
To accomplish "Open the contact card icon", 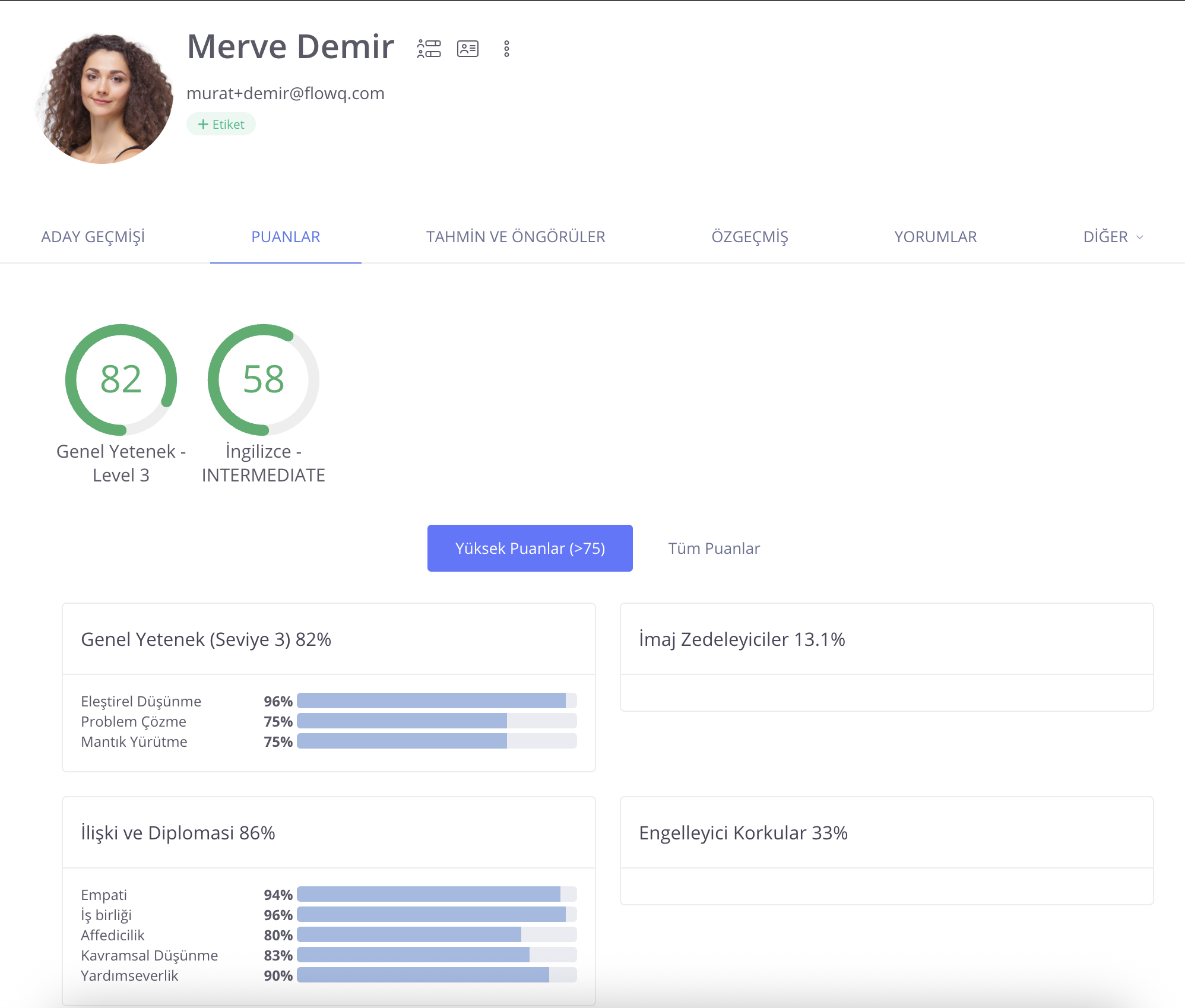I will [x=468, y=49].
